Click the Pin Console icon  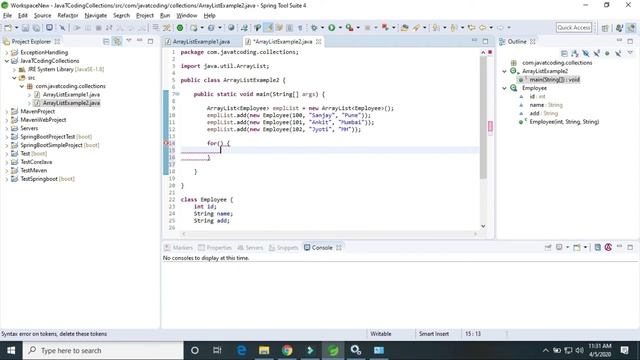tap(548, 247)
